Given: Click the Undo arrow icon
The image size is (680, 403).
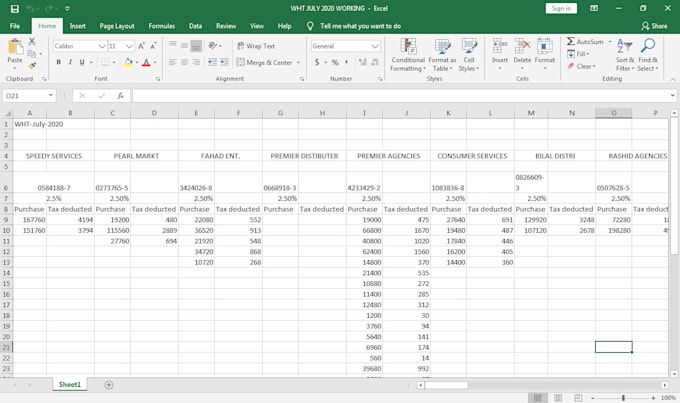Looking at the screenshot, I should point(30,9).
